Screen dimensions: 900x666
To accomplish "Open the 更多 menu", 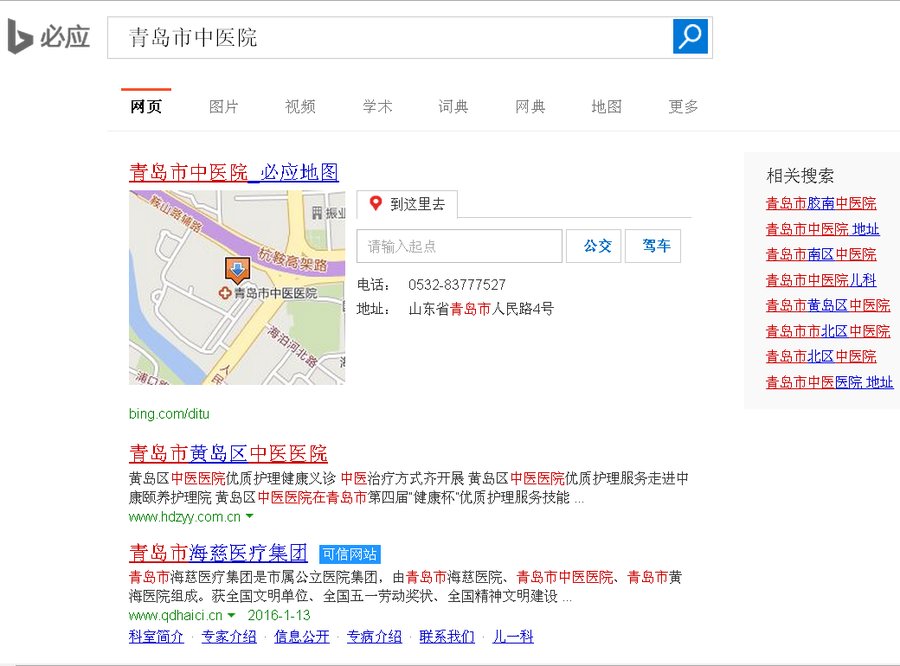I will [683, 107].
